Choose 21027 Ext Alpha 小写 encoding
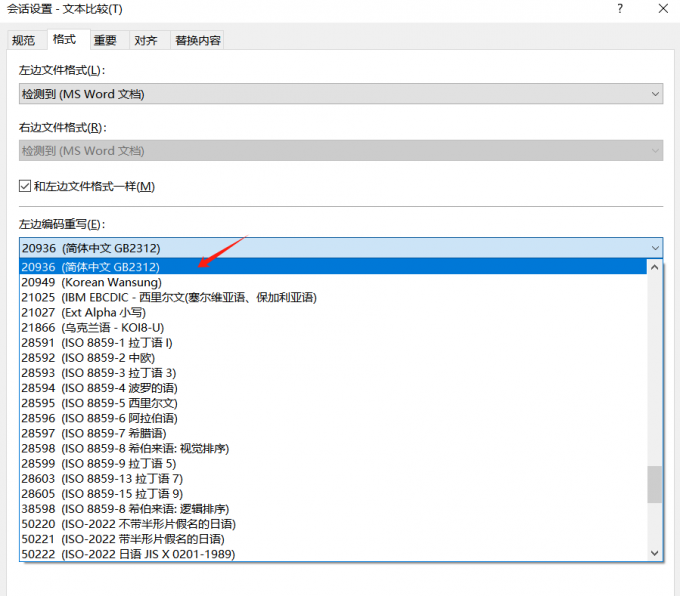 (333, 312)
